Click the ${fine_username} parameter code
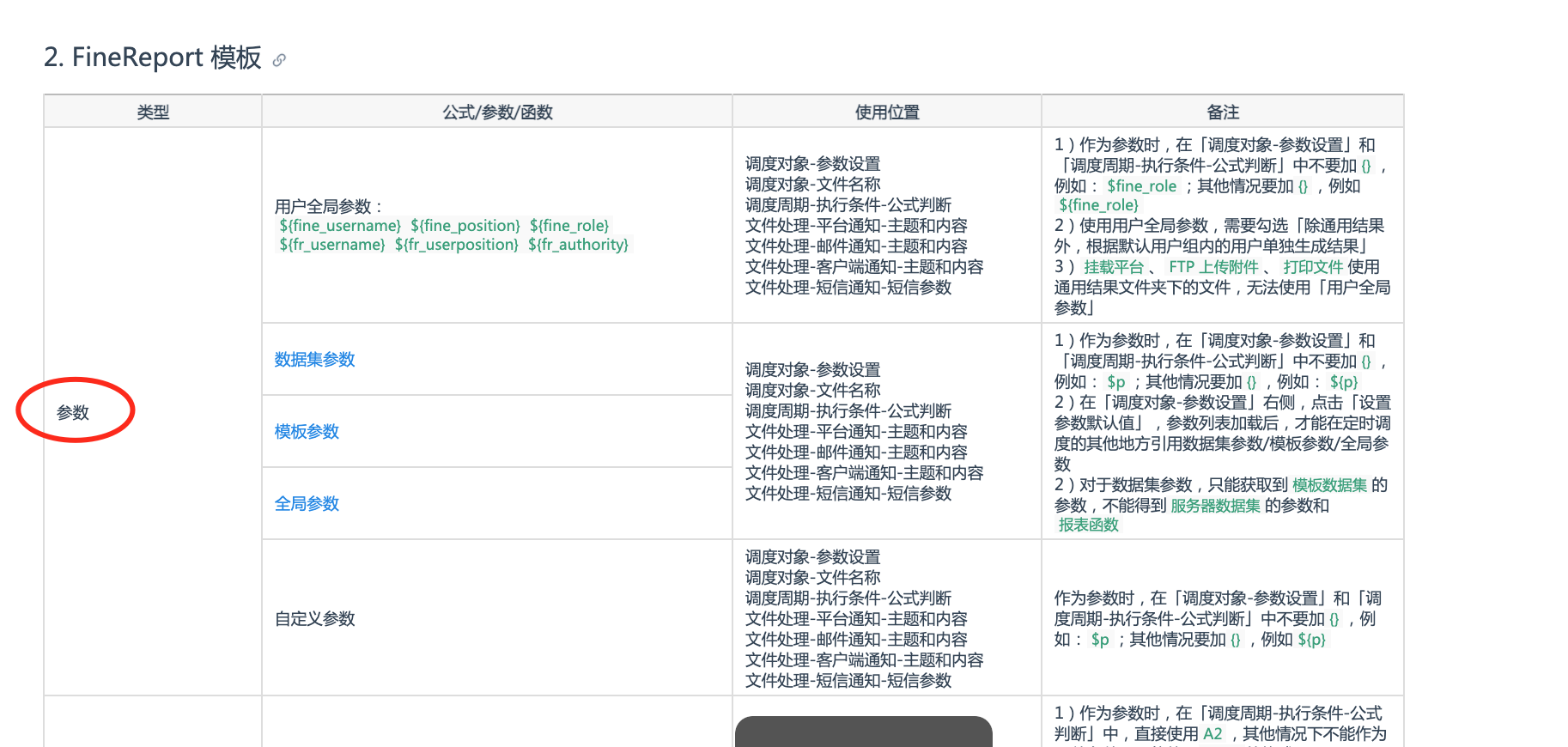 point(340,226)
